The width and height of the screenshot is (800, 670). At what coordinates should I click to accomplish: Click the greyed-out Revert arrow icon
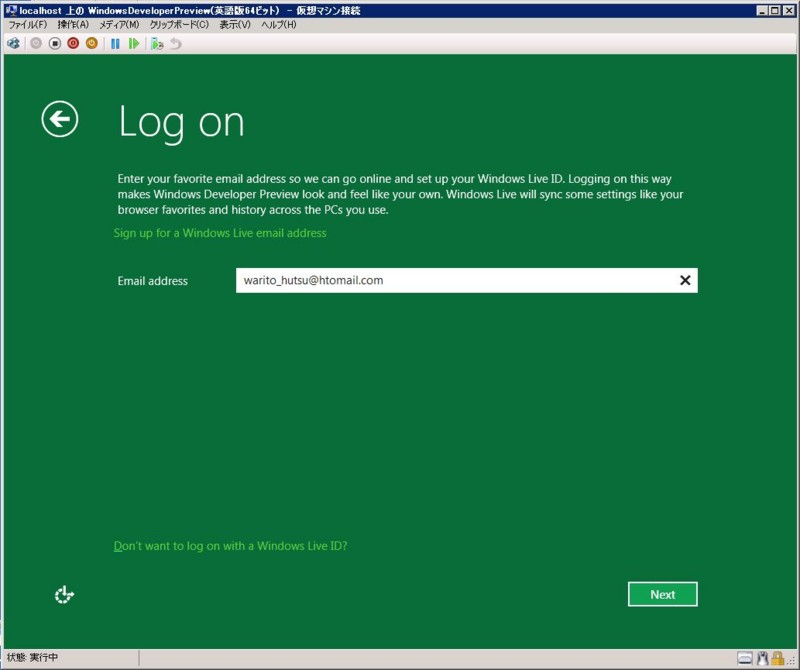pos(176,44)
